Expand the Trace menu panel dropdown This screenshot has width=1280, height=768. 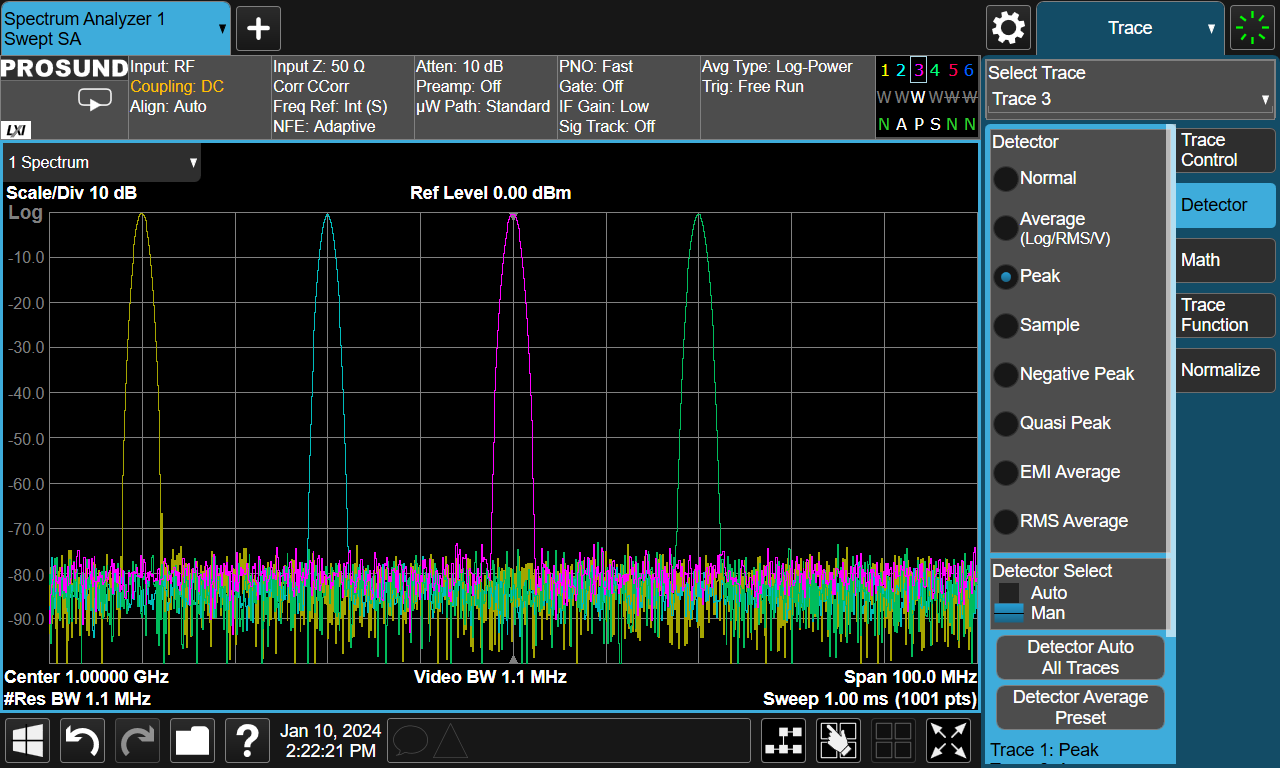click(1130, 28)
